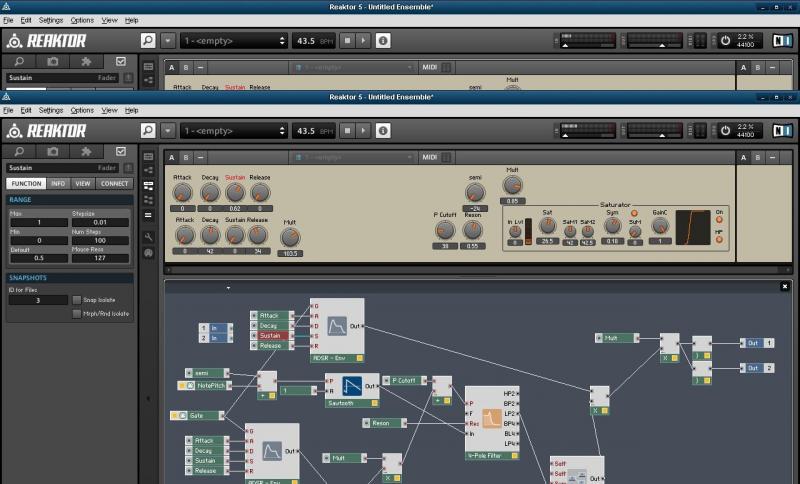Open the back window '1 - <empty>' snapshot selector
Image resolution: width=800 pixels, height=484 pixels.
234,41
